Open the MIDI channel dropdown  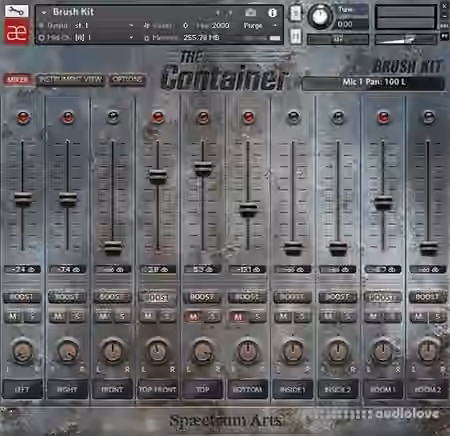click(131, 37)
